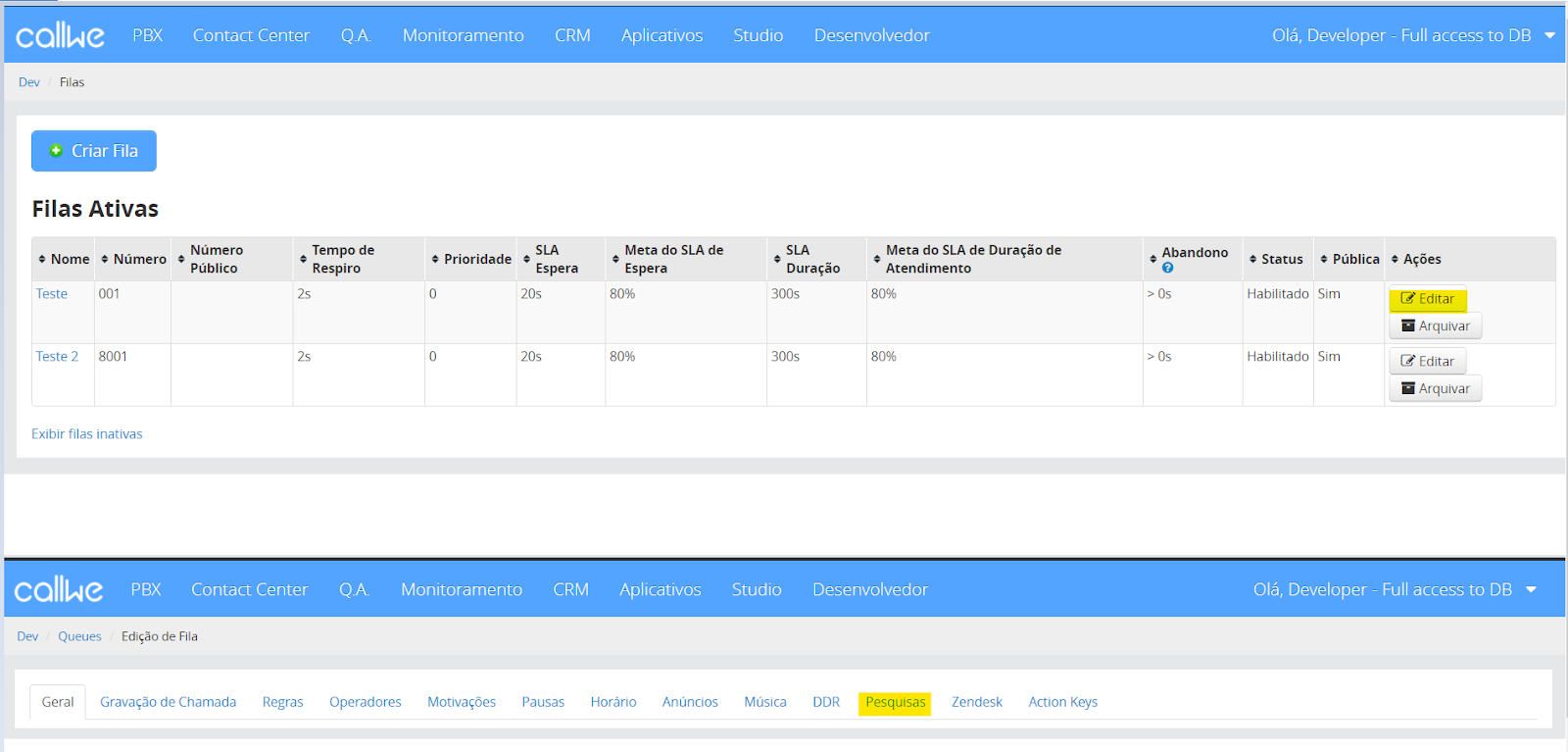This screenshot has width=1568, height=752.
Task: Select the Operadores tab
Action: coord(365,702)
